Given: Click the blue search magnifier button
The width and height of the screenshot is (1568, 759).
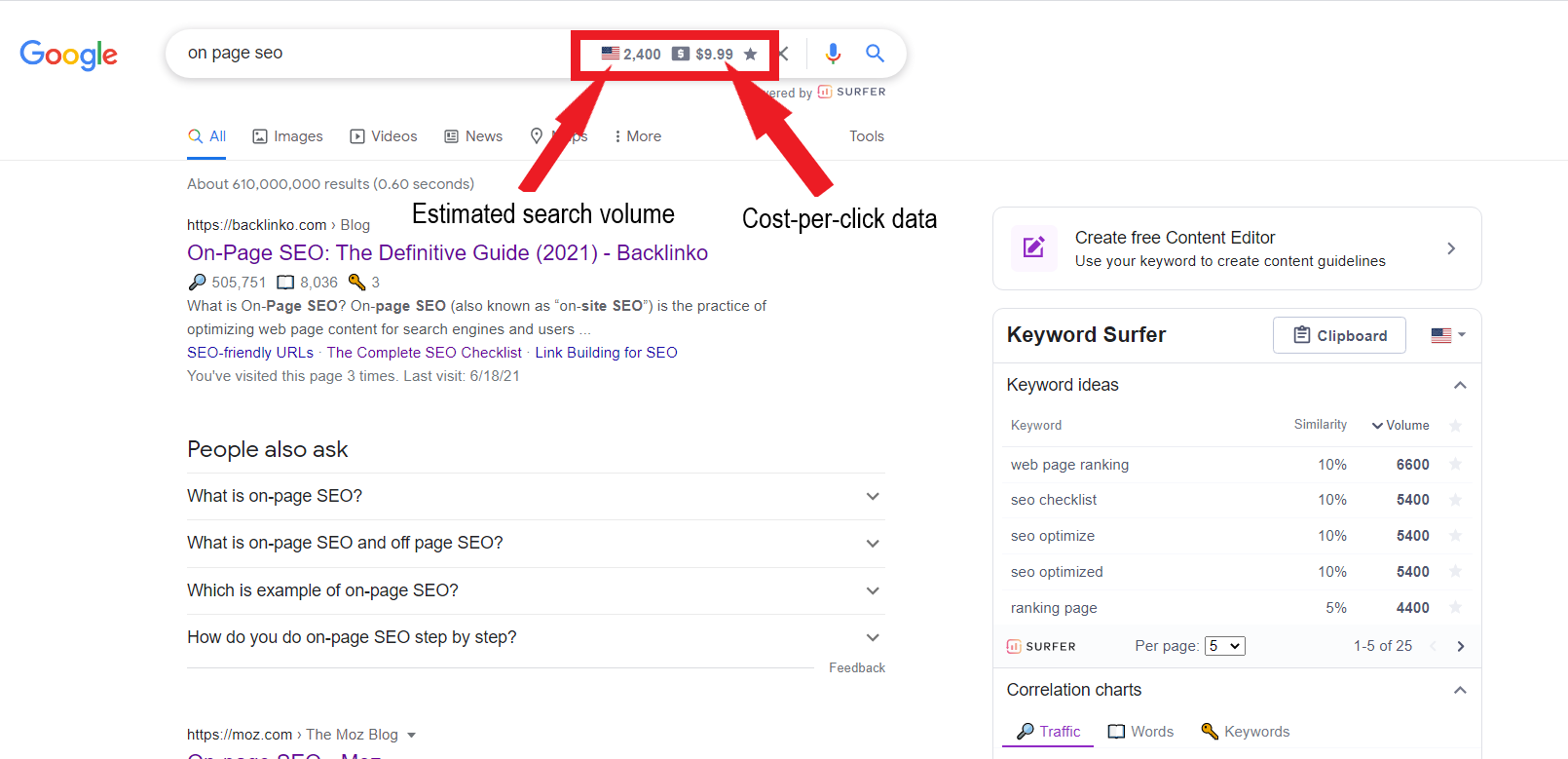Looking at the screenshot, I should tap(875, 54).
